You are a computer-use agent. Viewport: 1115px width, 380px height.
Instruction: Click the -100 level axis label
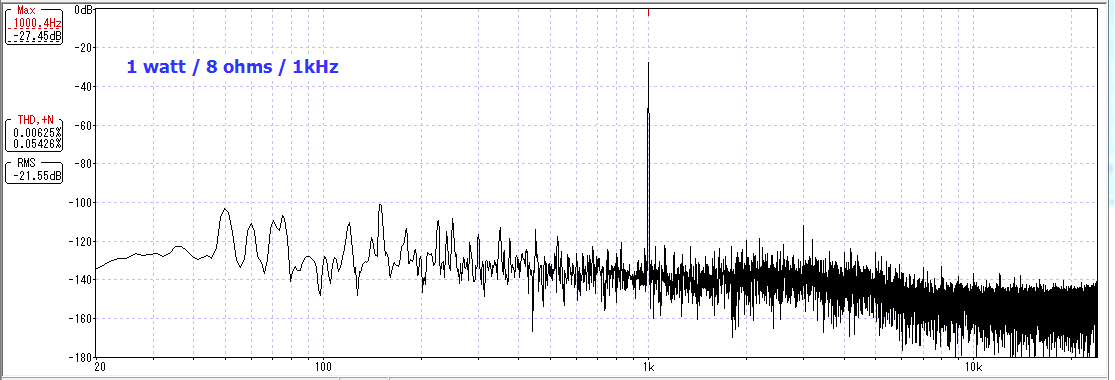(x=82, y=203)
